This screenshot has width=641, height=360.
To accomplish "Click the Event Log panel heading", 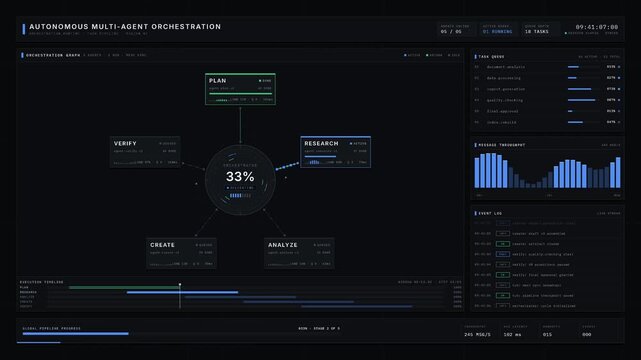I will tap(490, 213).
